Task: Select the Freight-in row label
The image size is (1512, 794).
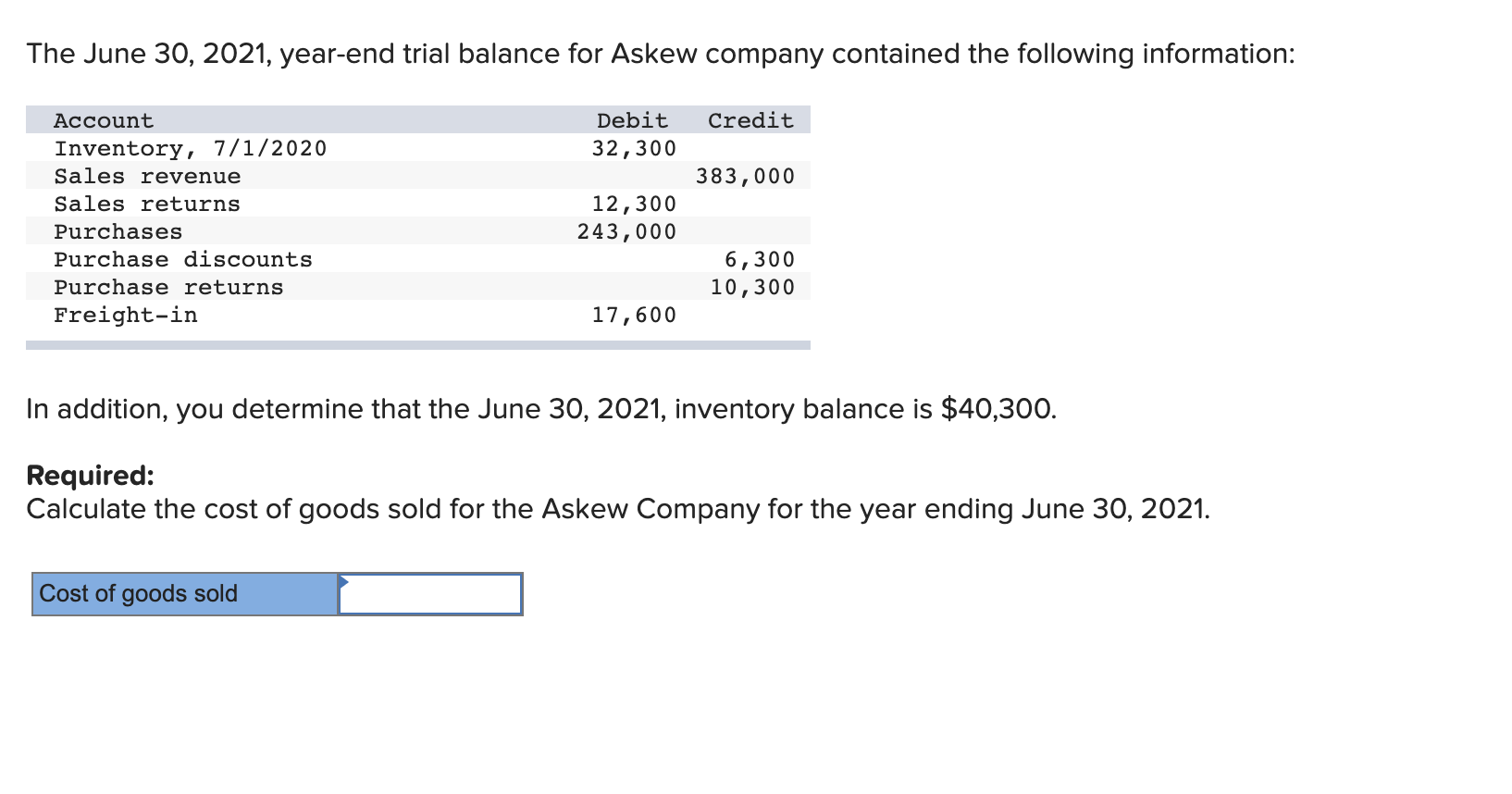Action: [x=126, y=316]
